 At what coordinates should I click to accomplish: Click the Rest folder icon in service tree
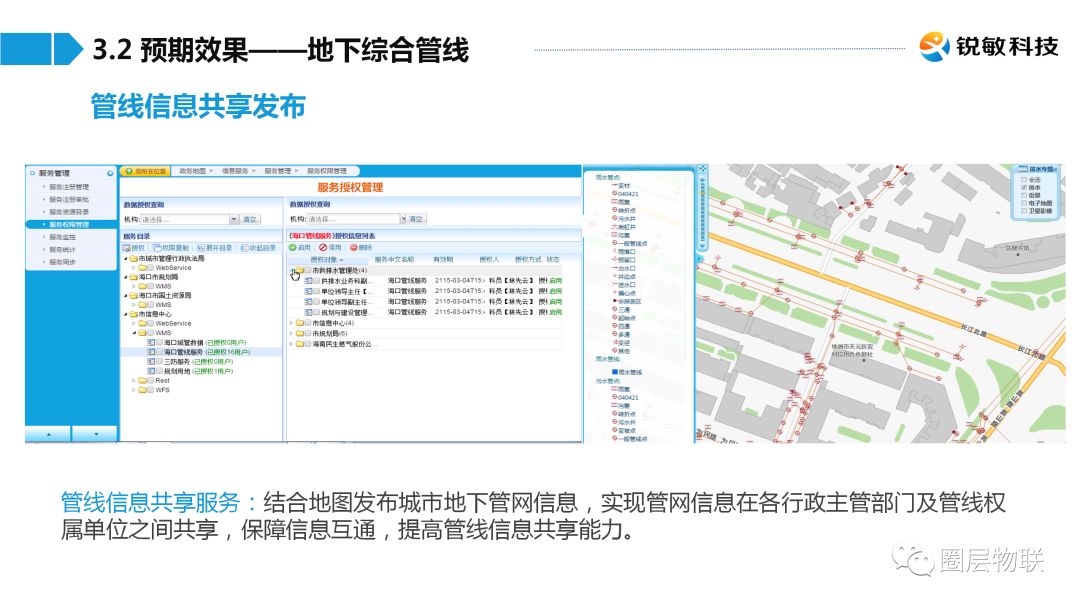click(x=145, y=380)
